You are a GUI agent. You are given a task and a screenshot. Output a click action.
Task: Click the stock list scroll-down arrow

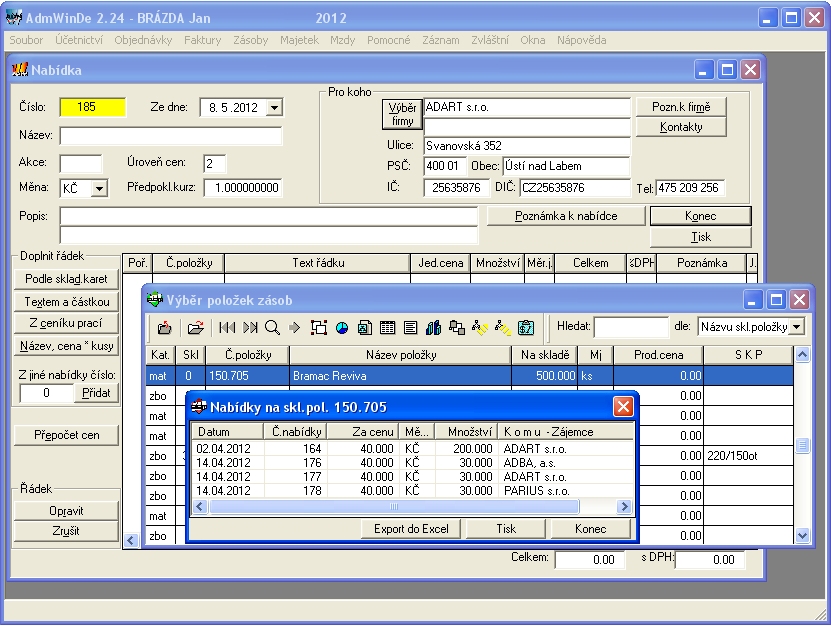coord(802,535)
